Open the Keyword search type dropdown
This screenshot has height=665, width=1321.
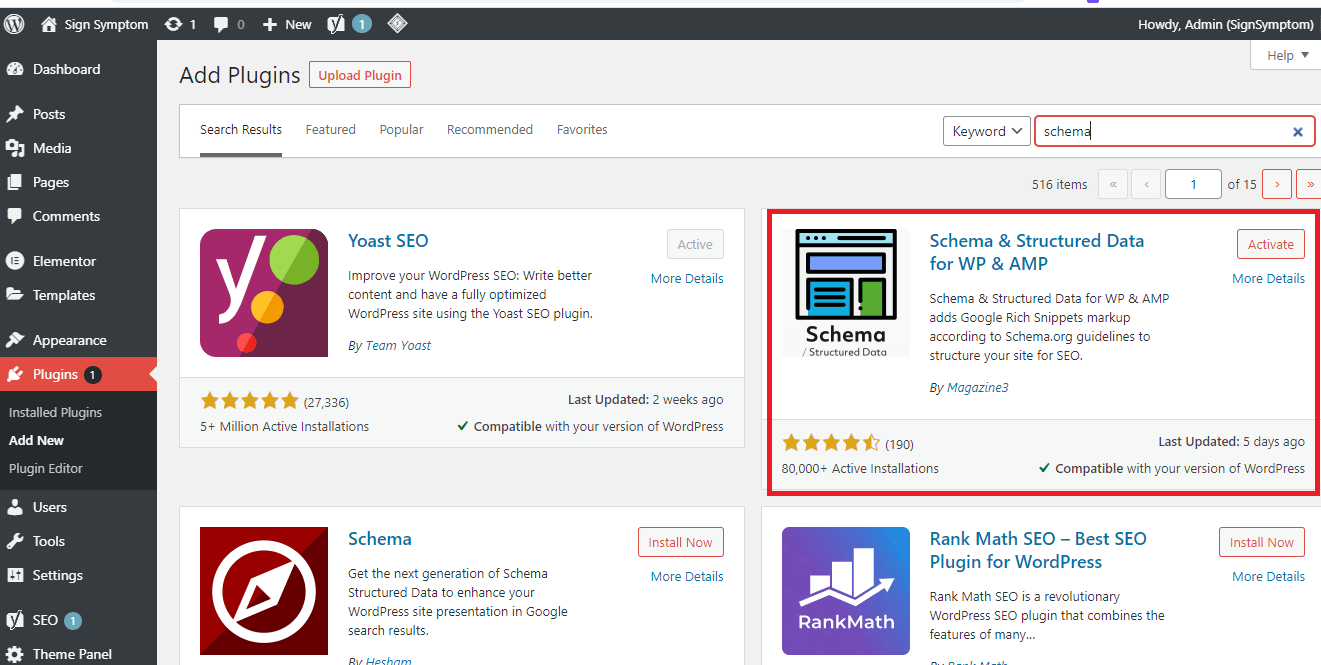click(987, 131)
